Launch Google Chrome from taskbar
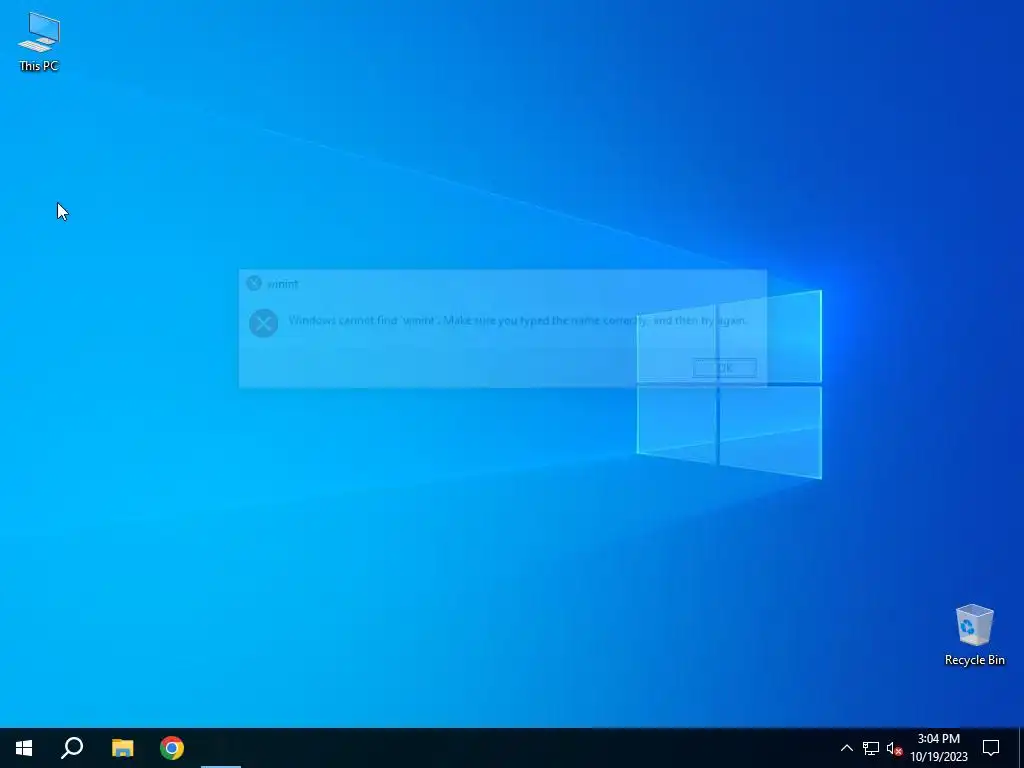 tap(172, 748)
